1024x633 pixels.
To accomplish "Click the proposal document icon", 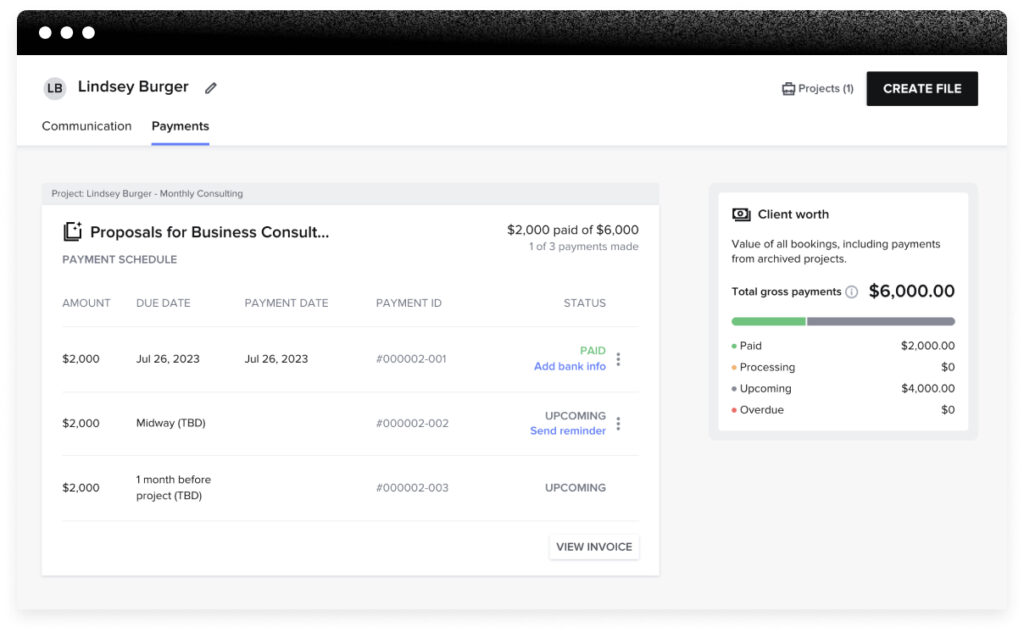I will click(72, 231).
